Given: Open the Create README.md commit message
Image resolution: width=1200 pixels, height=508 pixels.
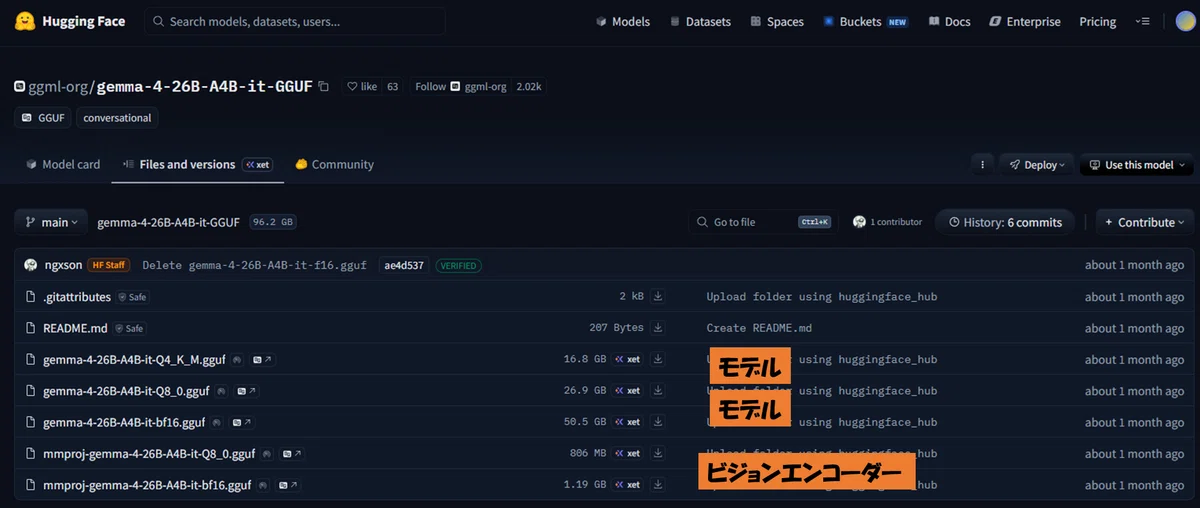Looking at the screenshot, I should coord(759,328).
